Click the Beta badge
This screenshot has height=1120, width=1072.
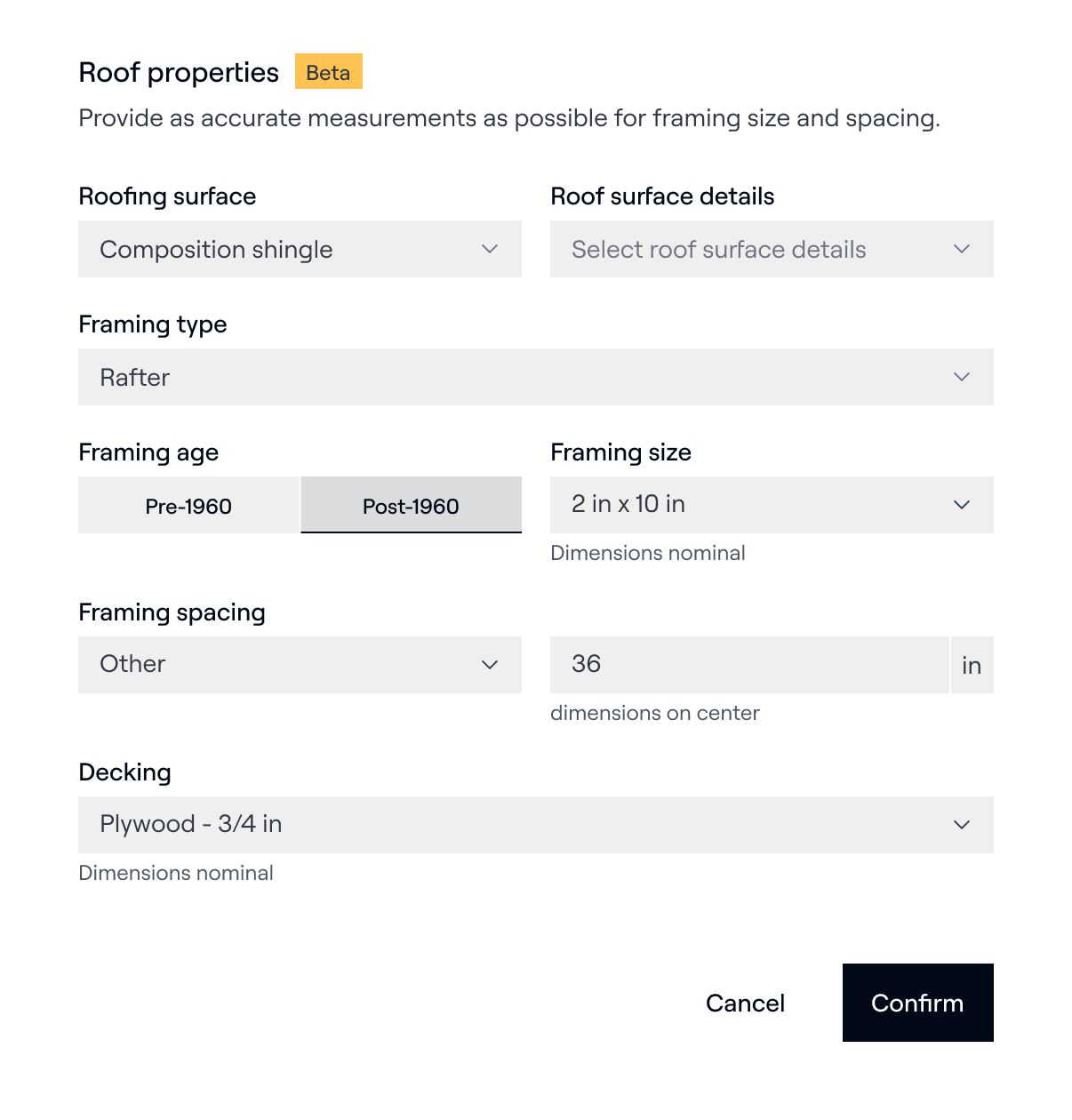coord(328,72)
